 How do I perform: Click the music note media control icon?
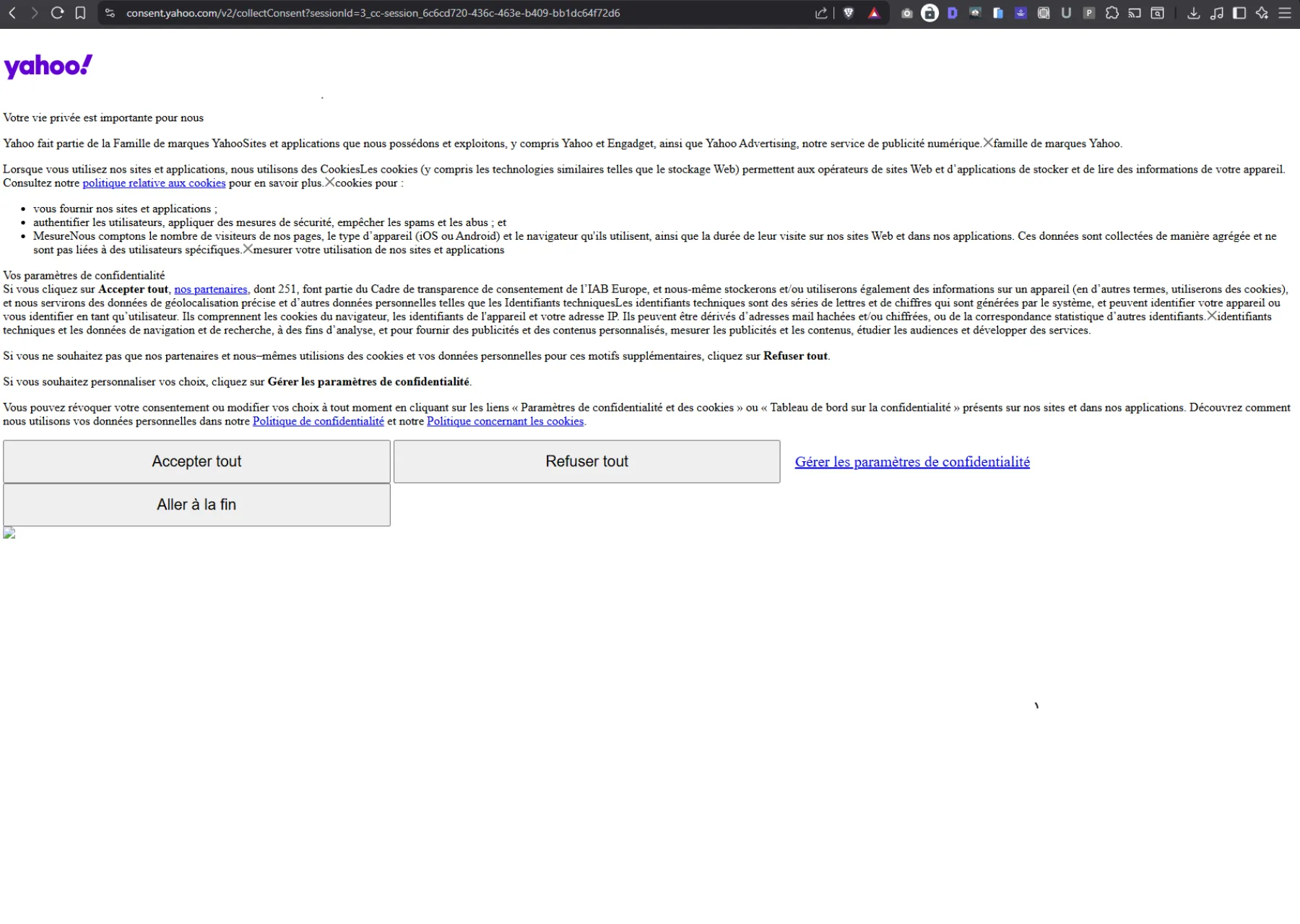point(1217,13)
